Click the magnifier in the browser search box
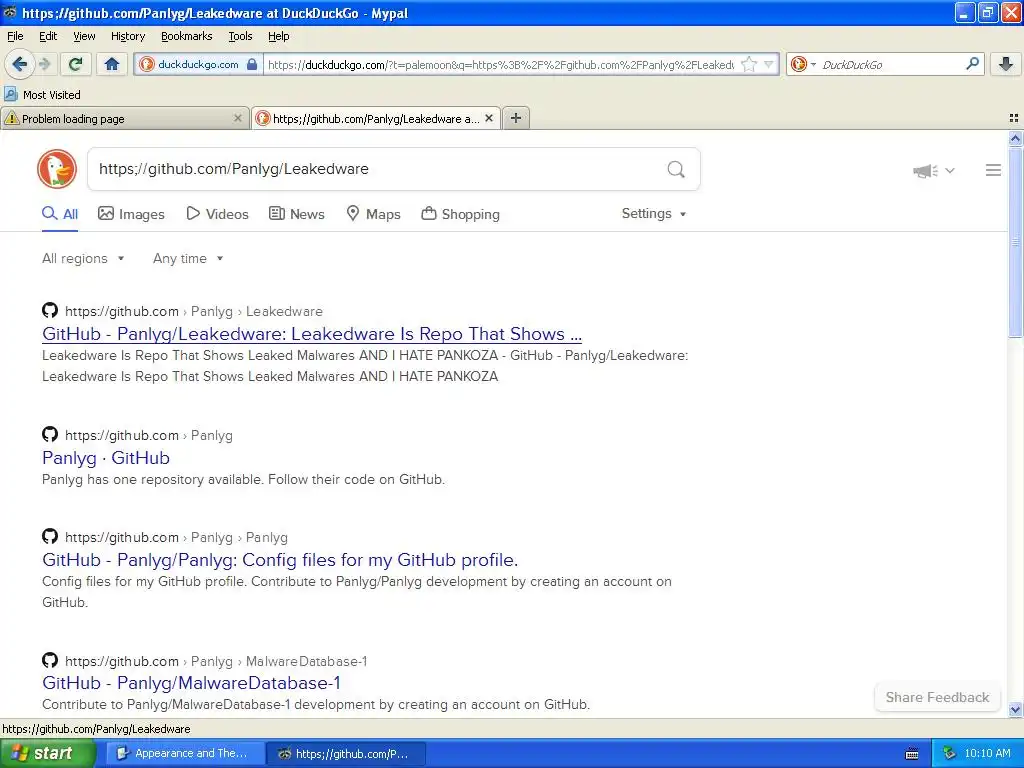Viewport: 1024px width, 768px height. 972,64
